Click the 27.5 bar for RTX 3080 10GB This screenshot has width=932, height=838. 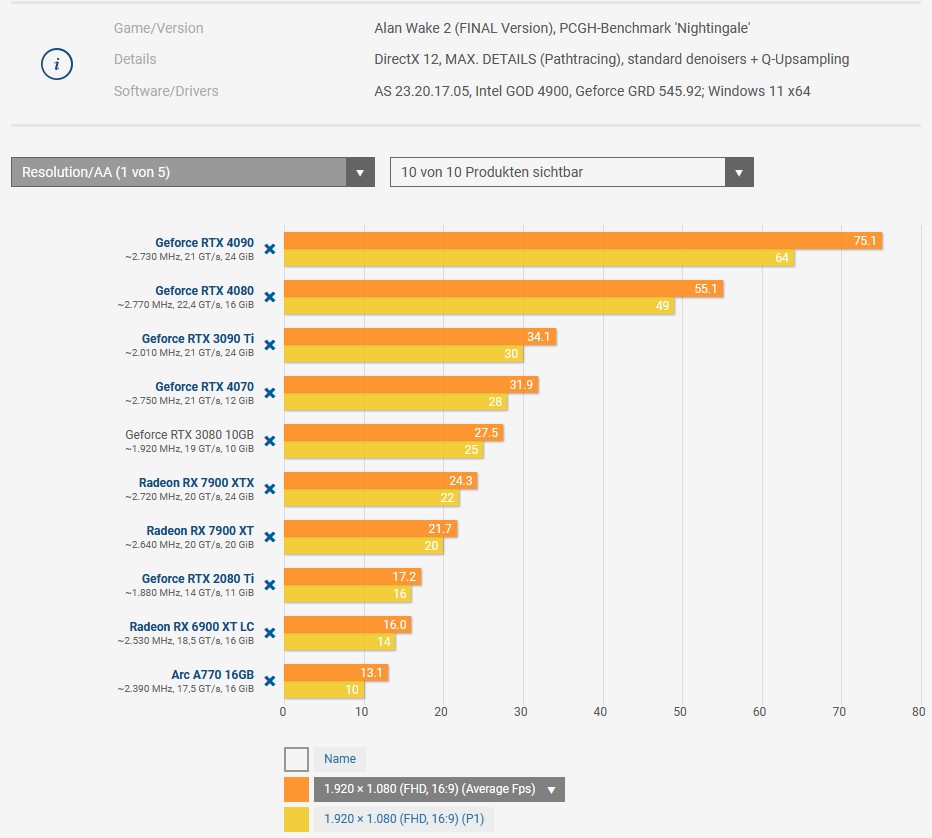click(393, 433)
